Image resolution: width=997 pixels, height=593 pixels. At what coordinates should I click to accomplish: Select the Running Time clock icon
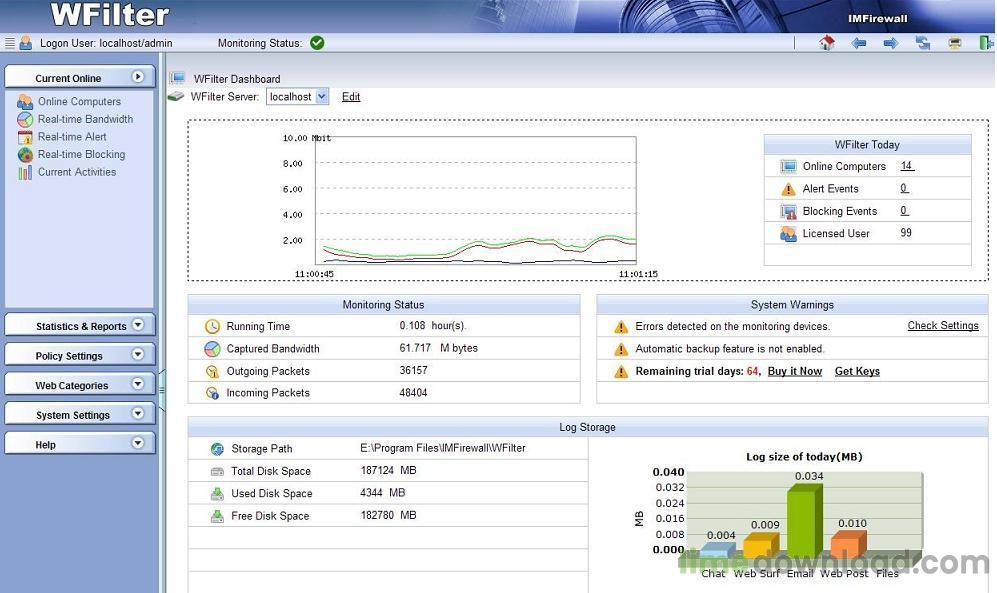pyautogui.click(x=212, y=327)
